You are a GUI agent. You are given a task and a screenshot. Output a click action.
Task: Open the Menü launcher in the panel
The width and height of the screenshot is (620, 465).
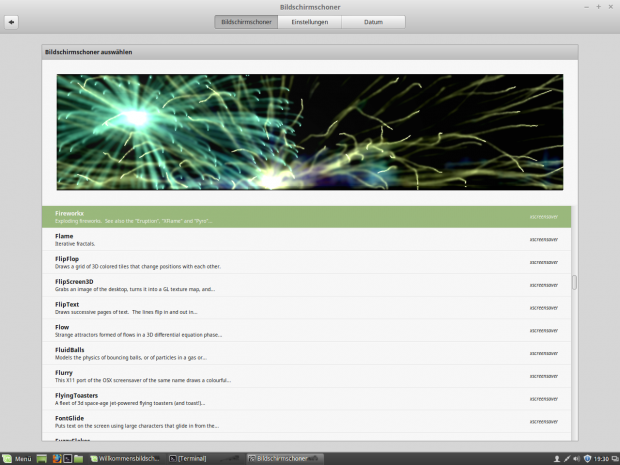tap(17, 458)
